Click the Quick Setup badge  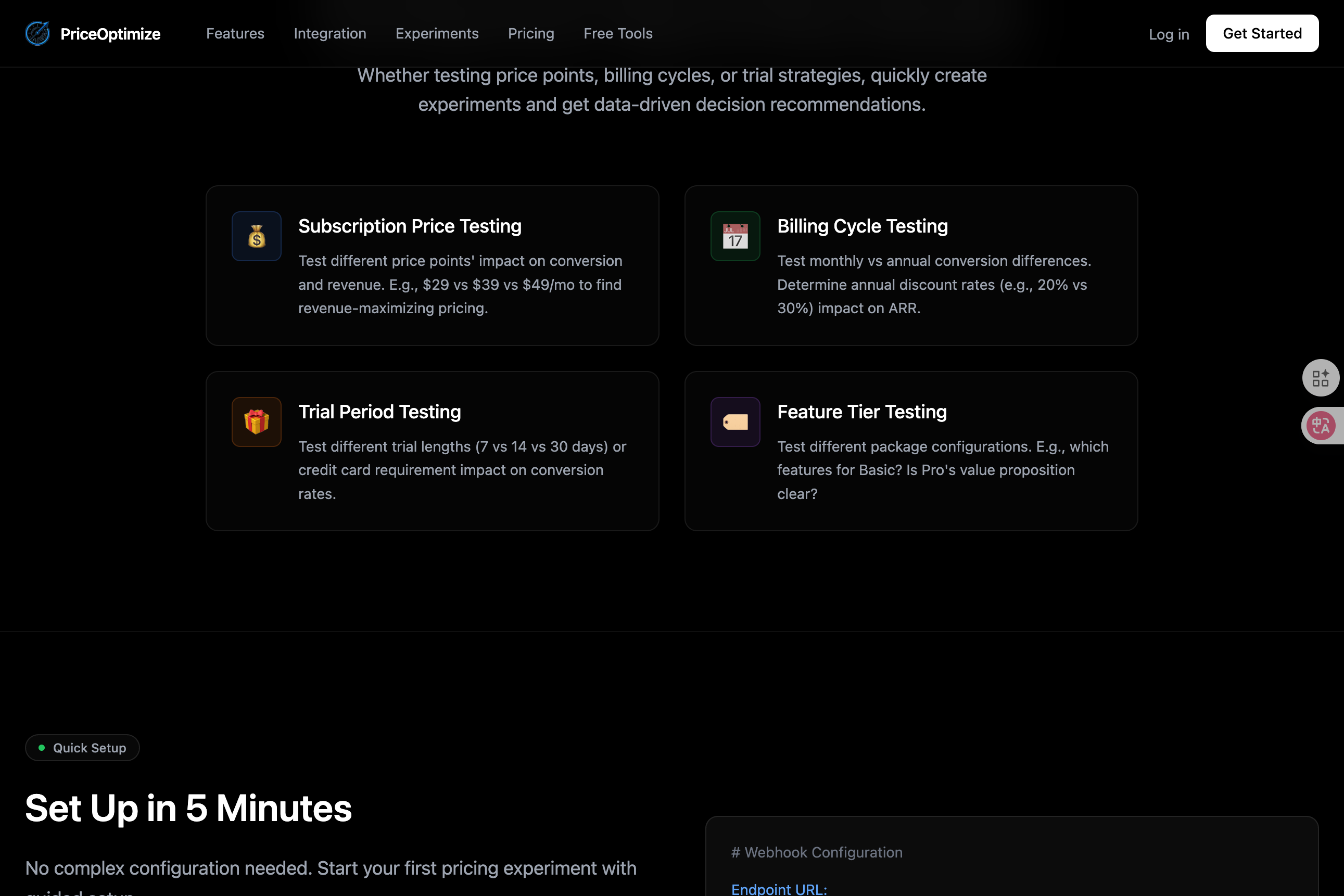(83, 747)
